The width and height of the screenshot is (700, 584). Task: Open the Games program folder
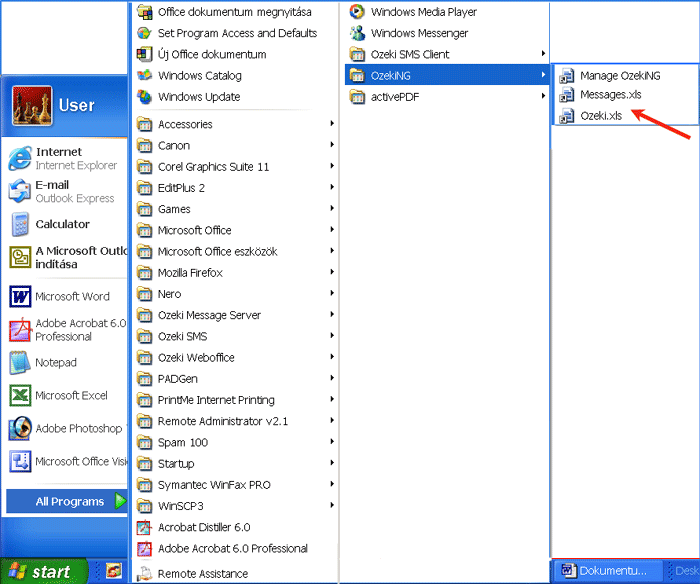(x=236, y=209)
